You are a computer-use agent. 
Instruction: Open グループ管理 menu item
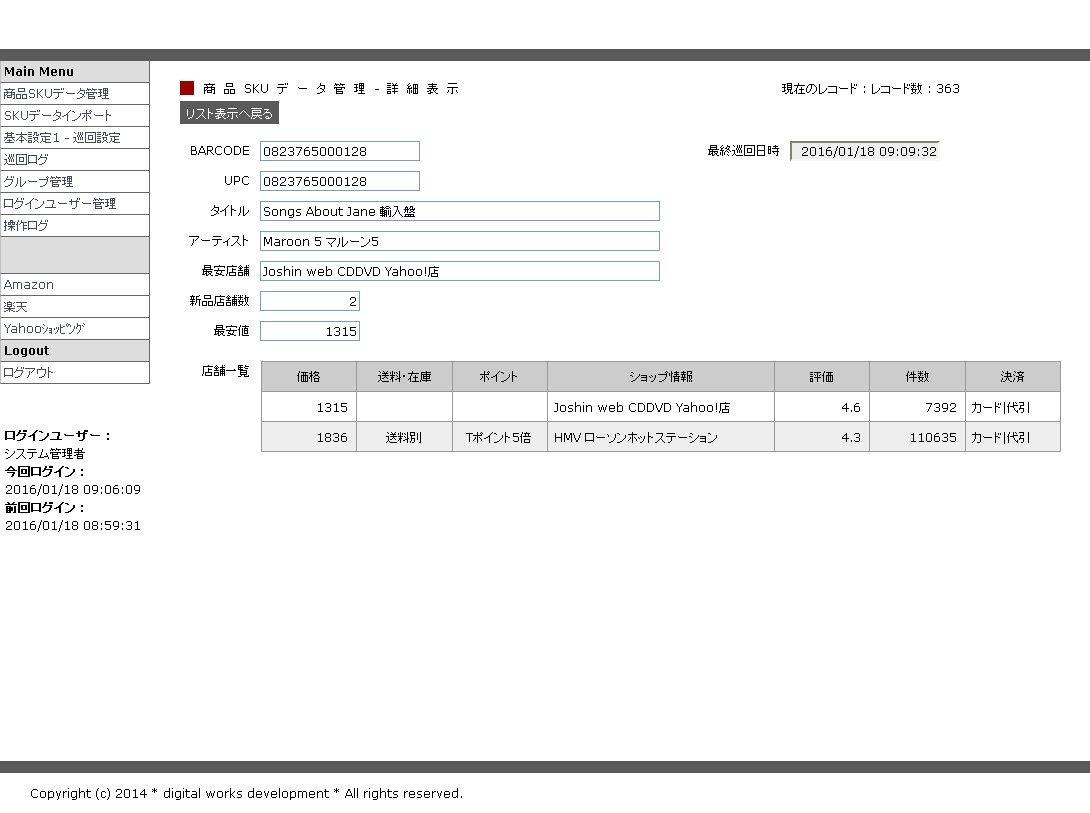coord(74,181)
